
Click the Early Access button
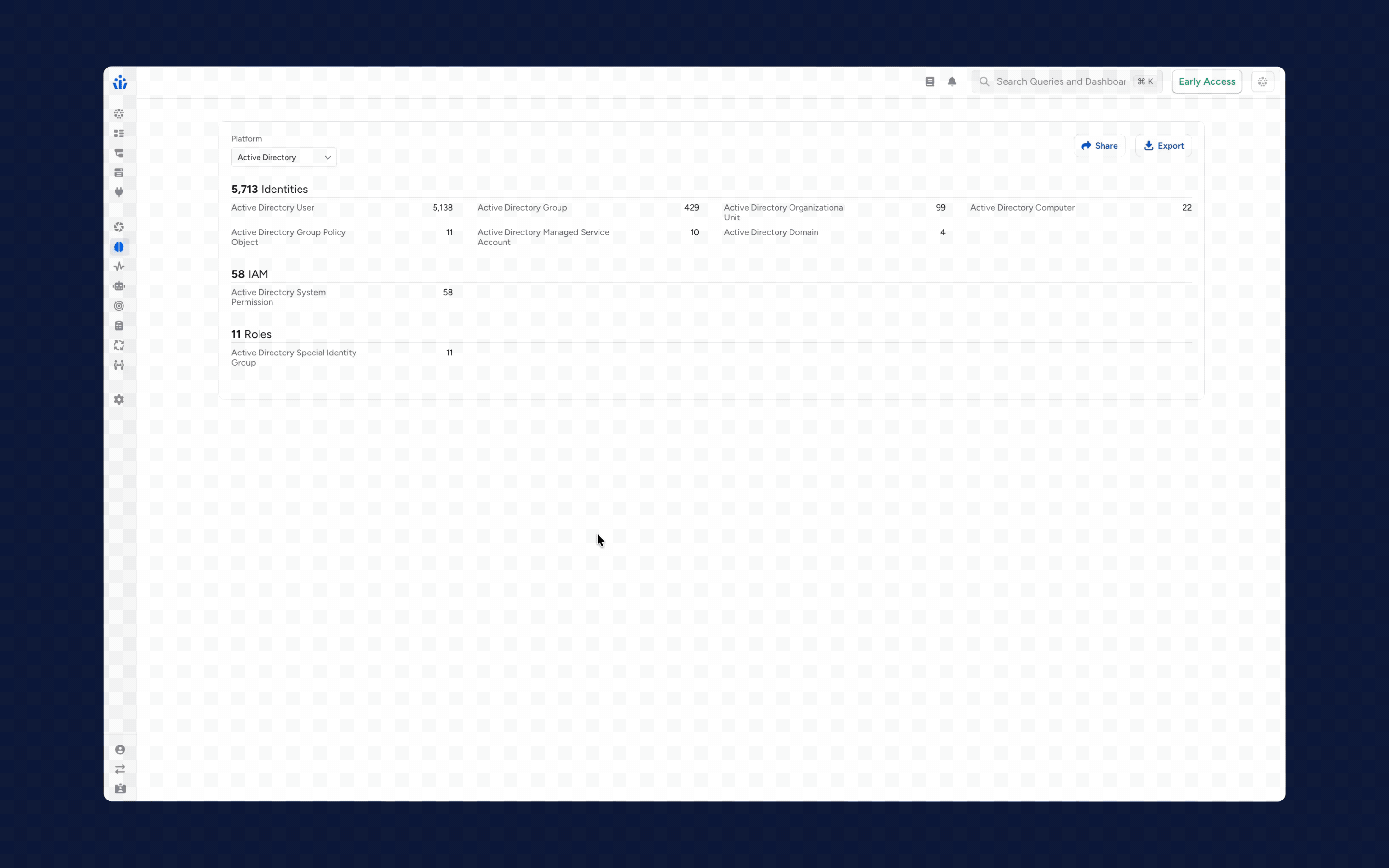(1207, 81)
